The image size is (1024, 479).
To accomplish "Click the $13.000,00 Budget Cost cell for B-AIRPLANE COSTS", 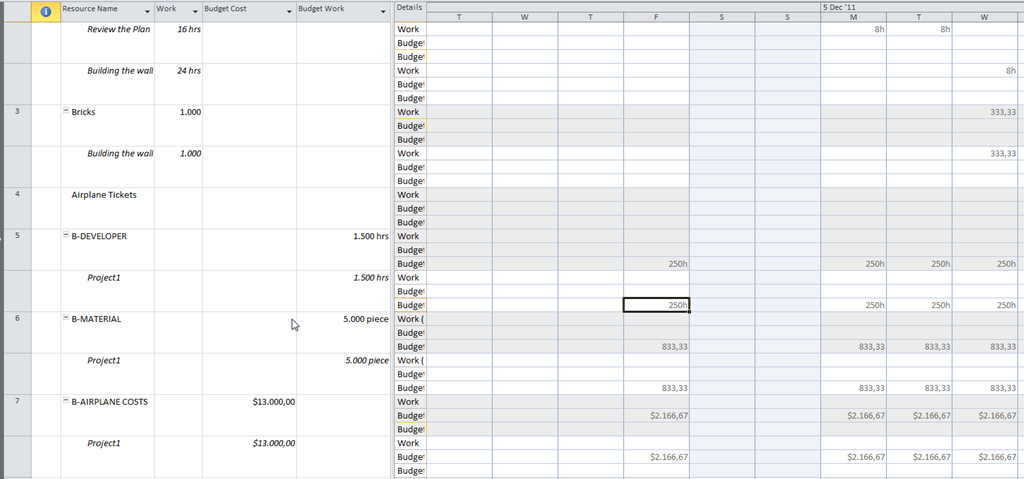I will click(x=273, y=402).
